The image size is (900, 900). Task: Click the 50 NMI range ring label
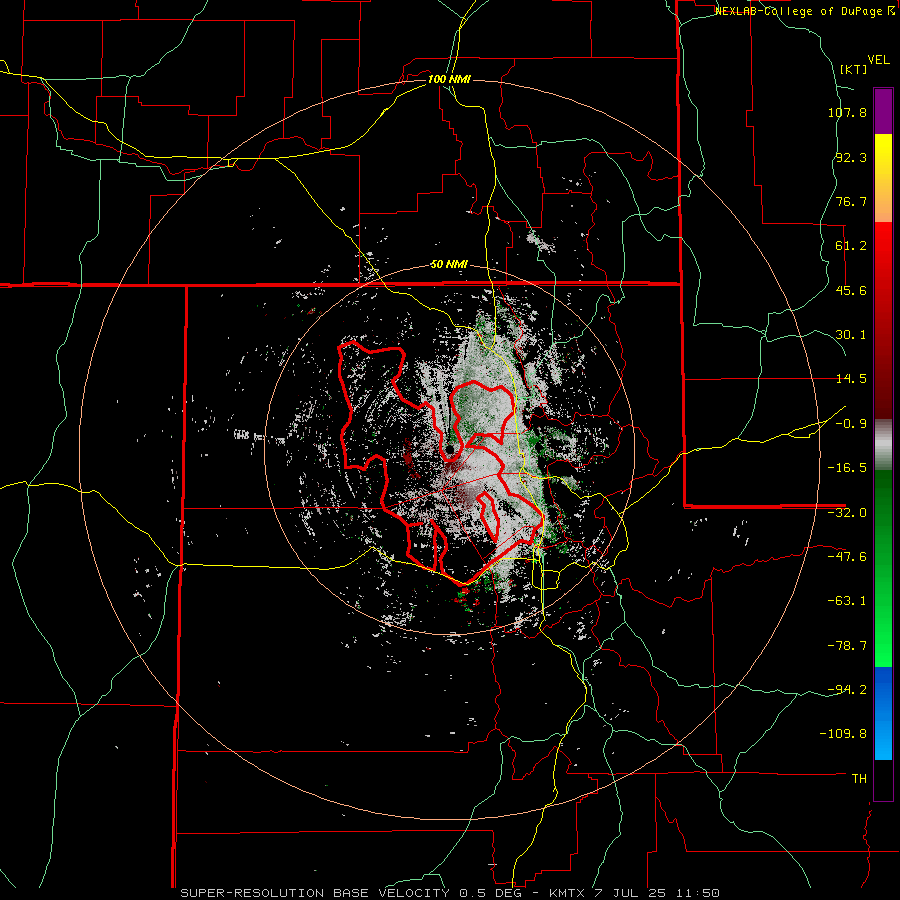click(x=449, y=265)
